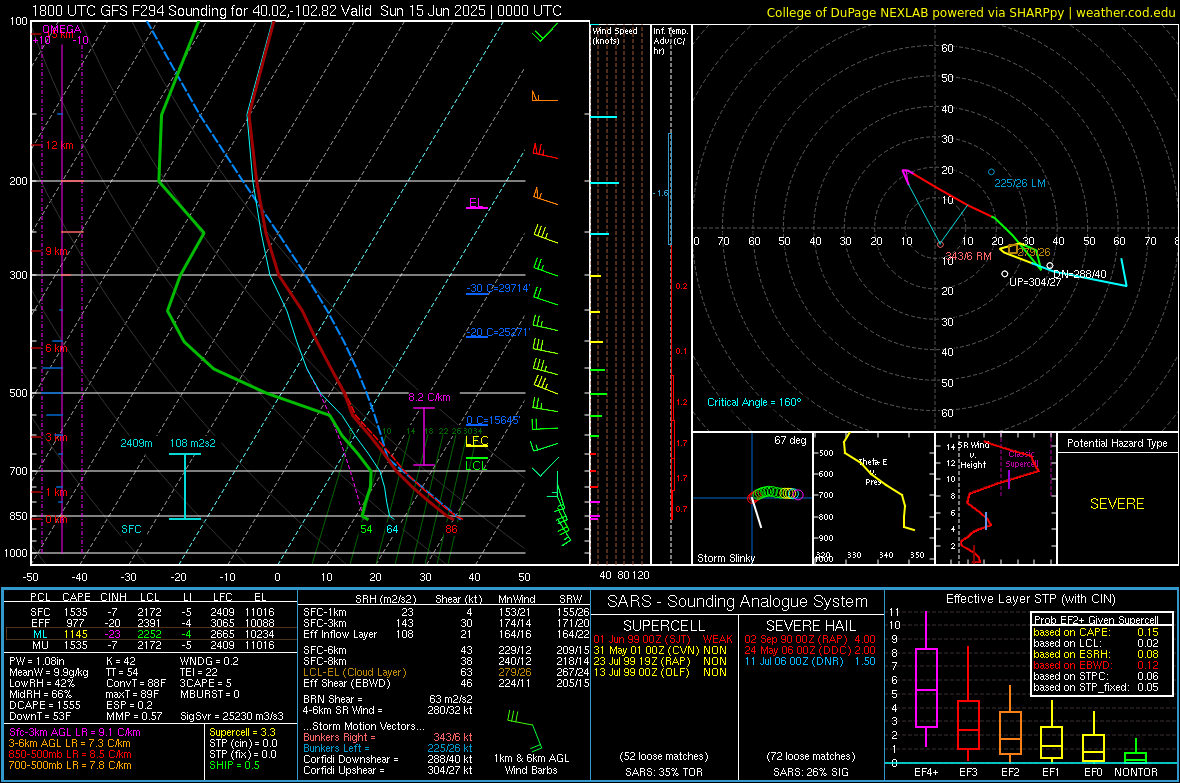Click the '-30 C=29714' height label
The width and height of the screenshot is (1180, 783).
click(x=498, y=288)
